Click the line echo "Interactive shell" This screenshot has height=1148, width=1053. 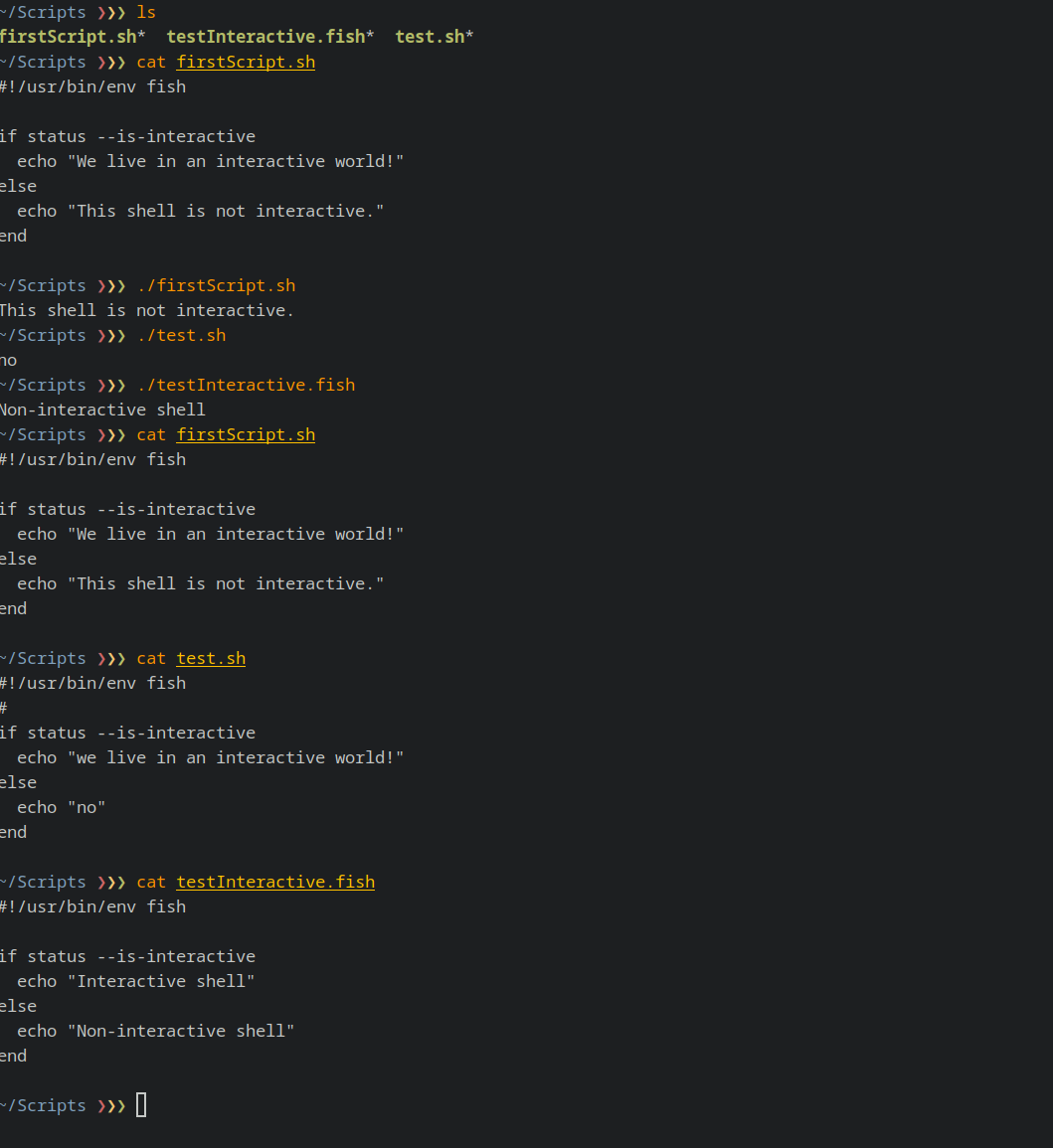135,982
